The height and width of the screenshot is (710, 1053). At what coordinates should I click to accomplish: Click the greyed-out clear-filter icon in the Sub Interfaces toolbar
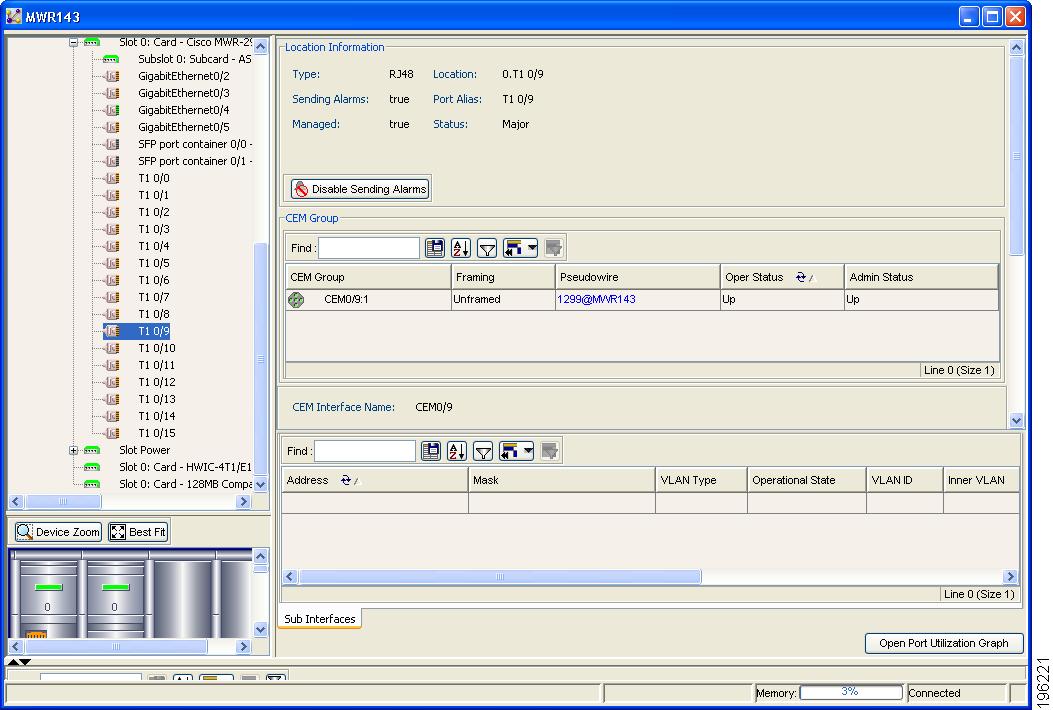tap(549, 451)
